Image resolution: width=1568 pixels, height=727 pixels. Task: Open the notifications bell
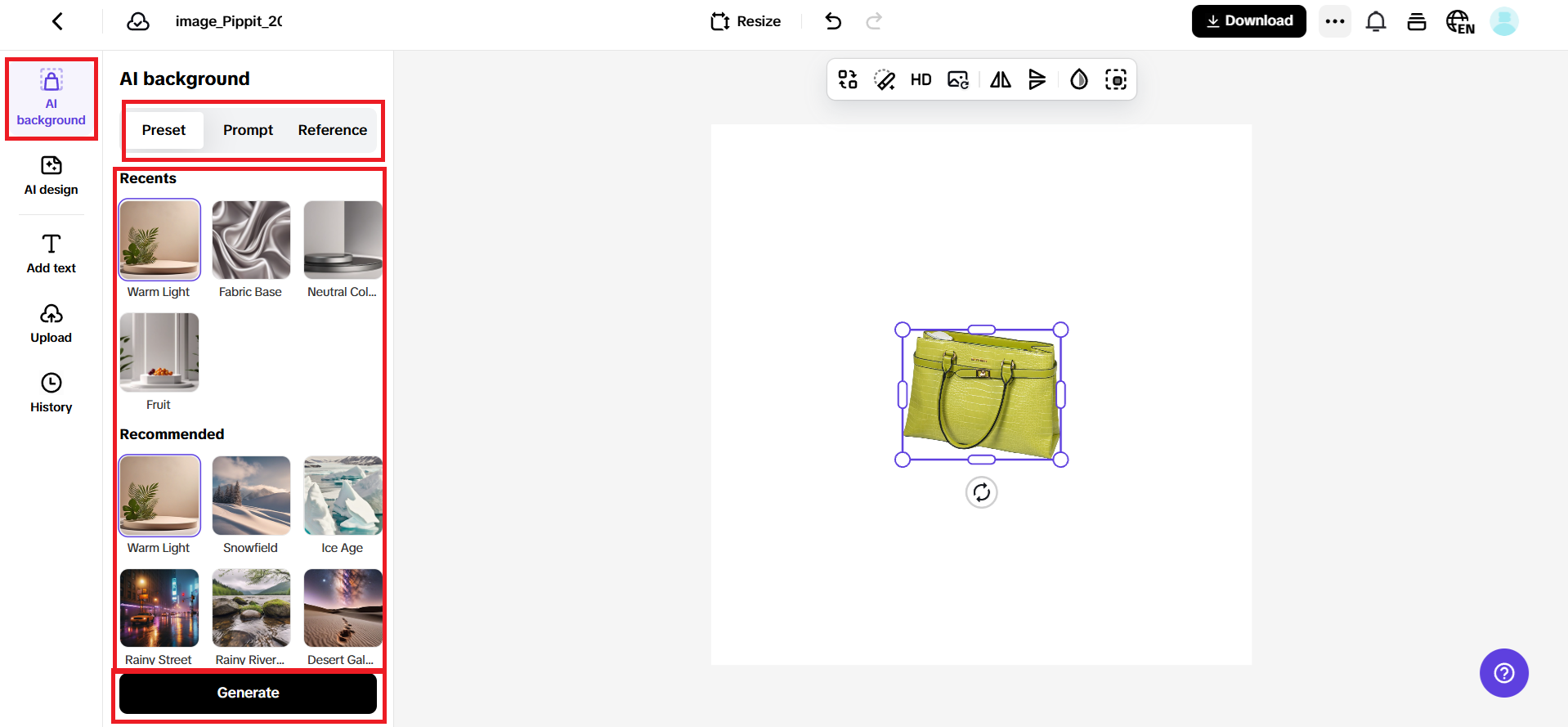pos(1376,21)
